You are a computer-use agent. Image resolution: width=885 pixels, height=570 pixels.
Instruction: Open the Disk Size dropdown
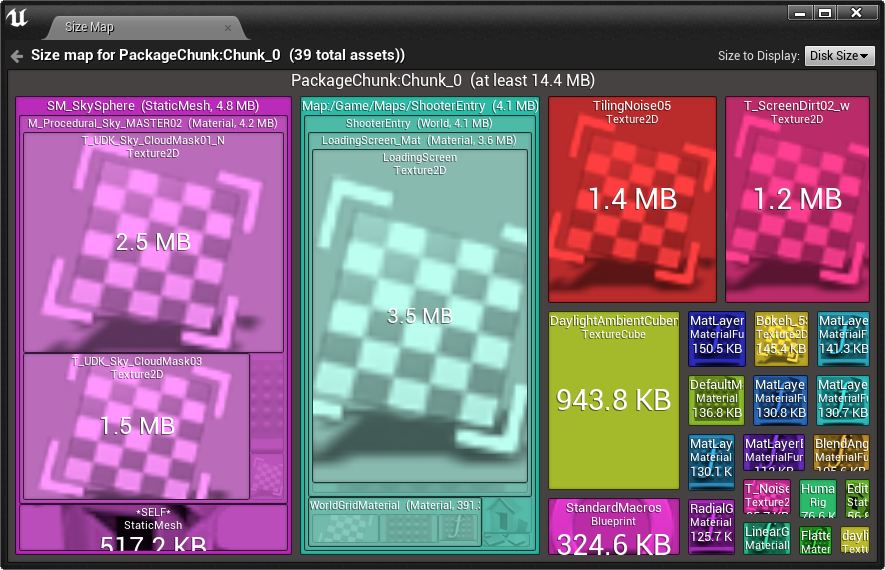tap(839, 56)
